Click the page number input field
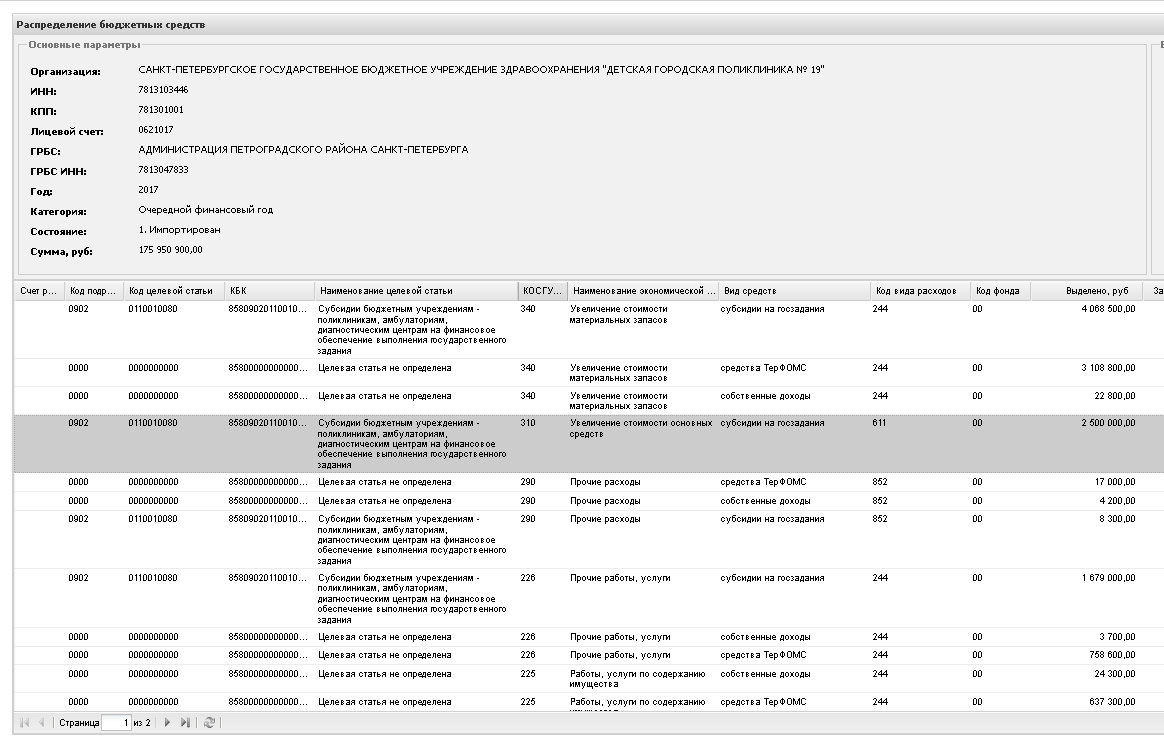Image resolution: width=1164 pixels, height=741 pixels. [117, 722]
